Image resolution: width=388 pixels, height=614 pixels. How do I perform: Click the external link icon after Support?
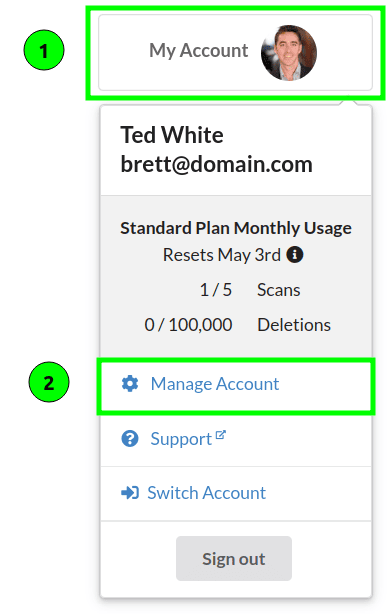[221, 435]
